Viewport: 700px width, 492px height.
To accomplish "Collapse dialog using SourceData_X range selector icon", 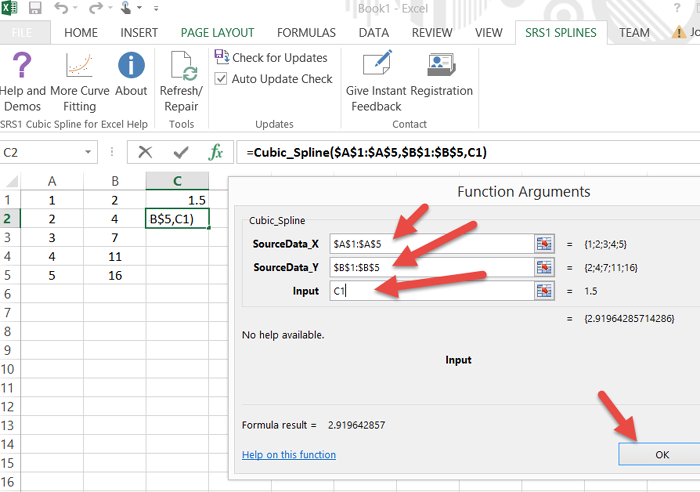I will coord(544,244).
